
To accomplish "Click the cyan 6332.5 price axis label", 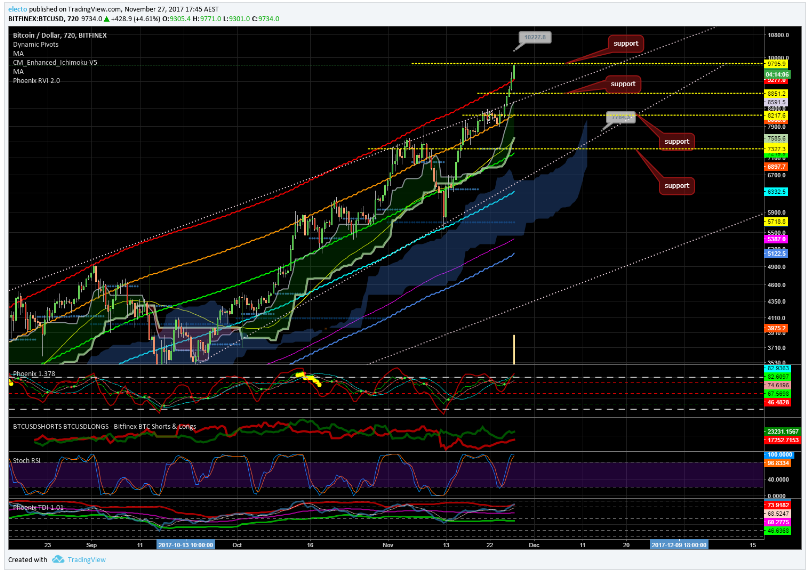I will tap(776, 192).
